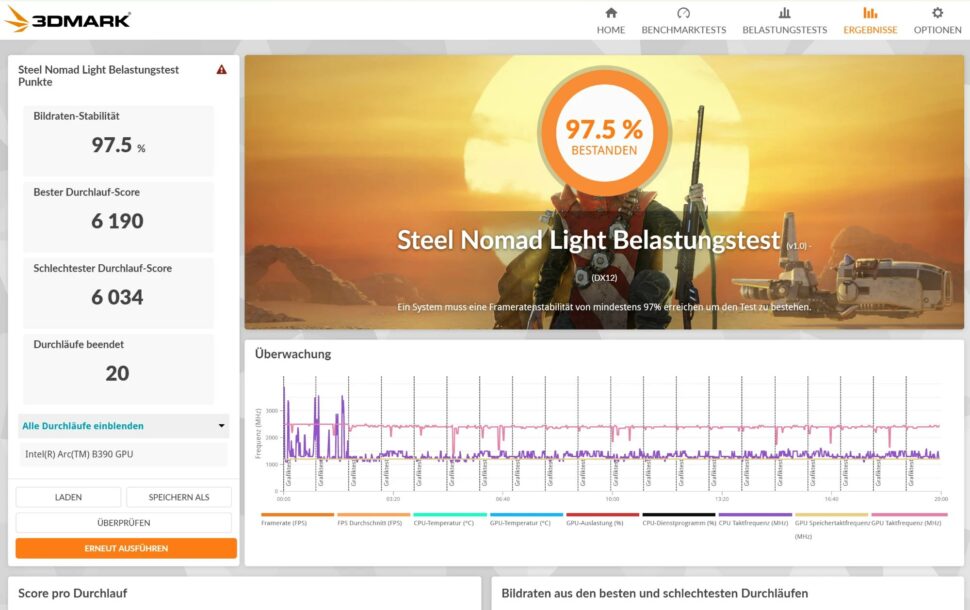The width and height of the screenshot is (970, 610).
Task: Go to HOME tab
Action: [x=611, y=30]
